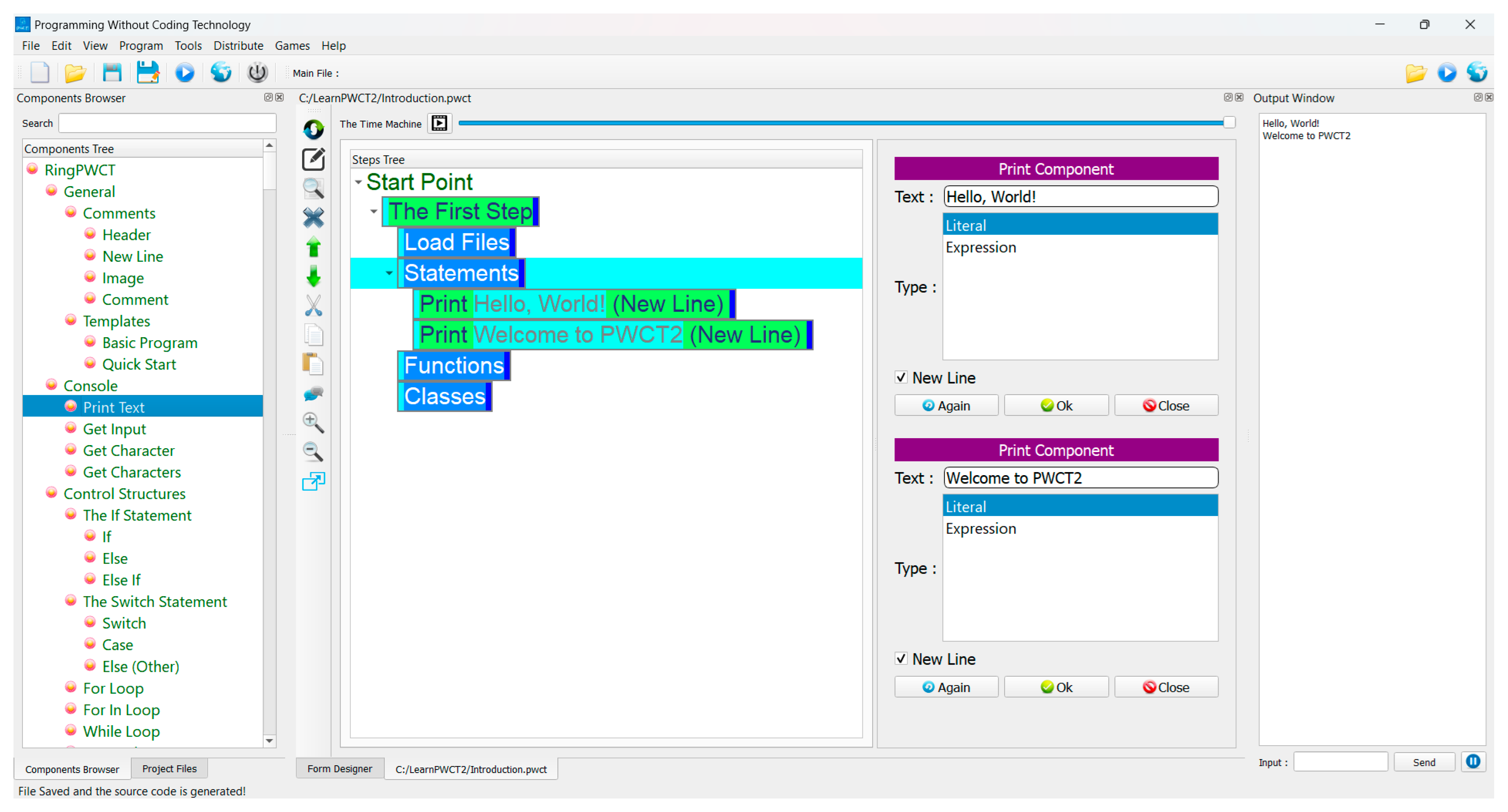Uncheck New Line for Welcome to PWCT2 component

pyautogui.click(x=901, y=659)
